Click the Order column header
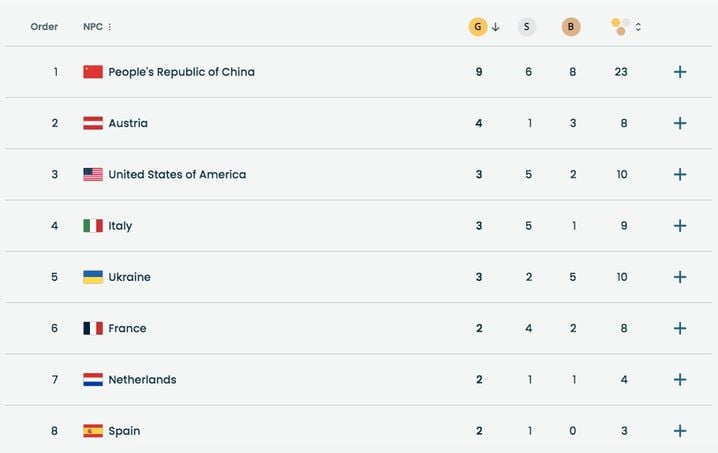 (44, 27)
